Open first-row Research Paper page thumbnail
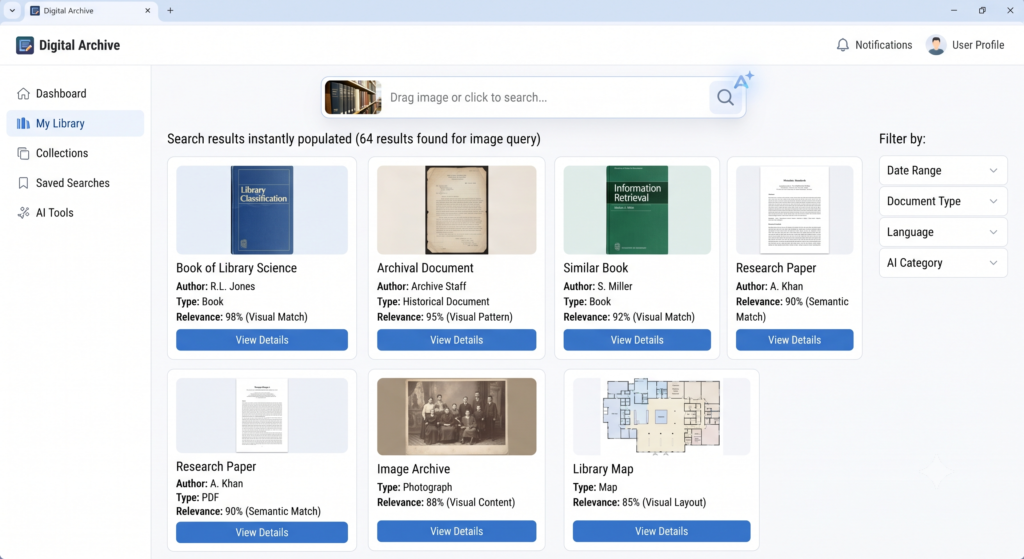The height and width of the screenshot is (559, 1024). pos(794,210)
